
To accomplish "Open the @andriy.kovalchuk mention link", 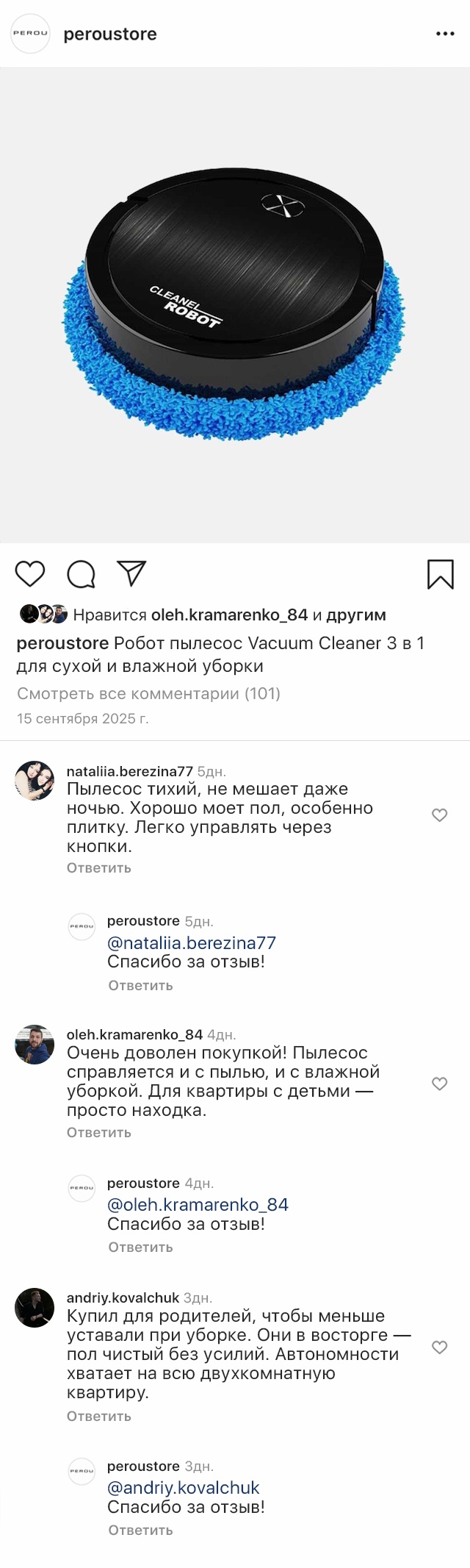I will [184, 1488].
